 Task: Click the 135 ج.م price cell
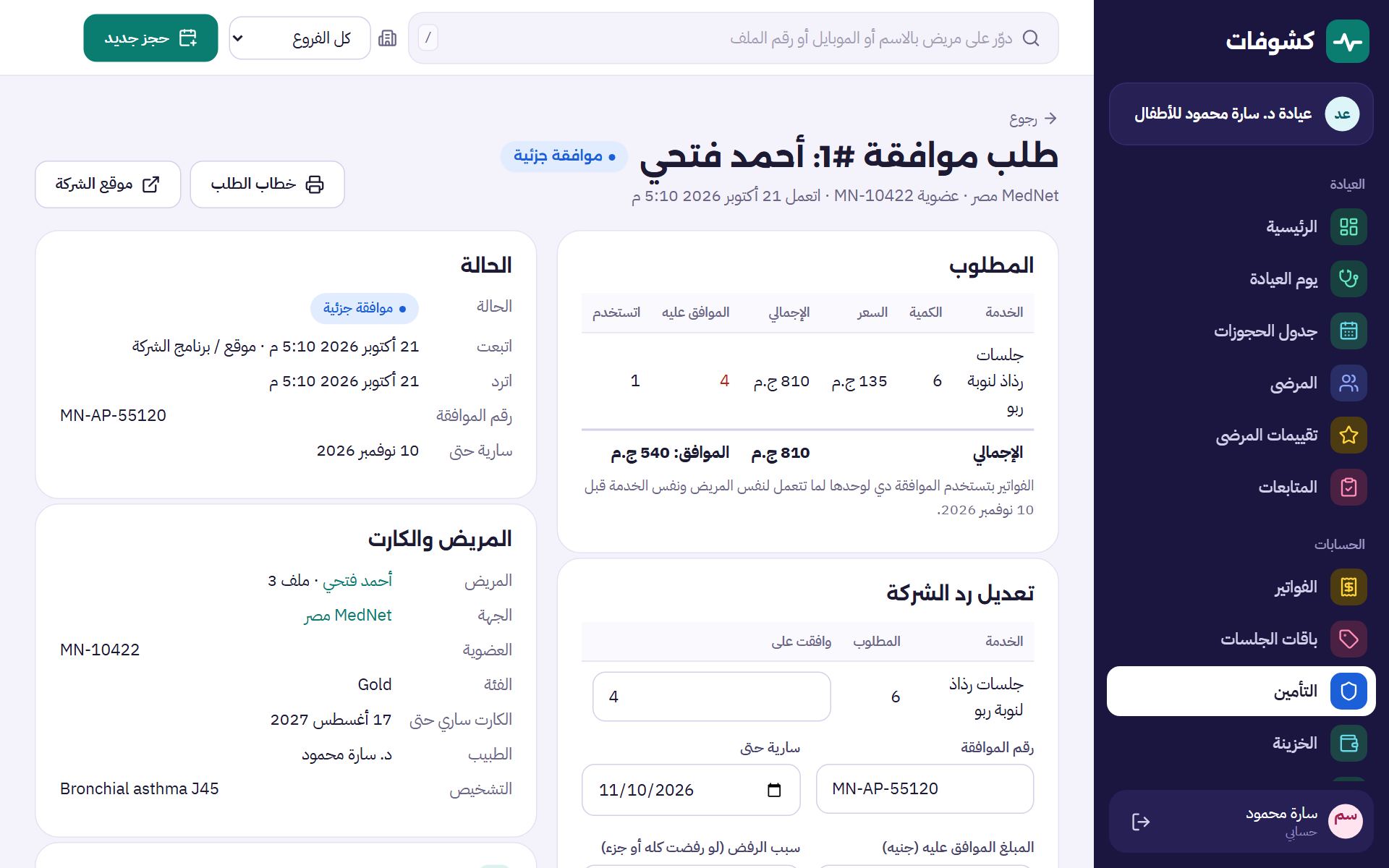tap(859, 381)
